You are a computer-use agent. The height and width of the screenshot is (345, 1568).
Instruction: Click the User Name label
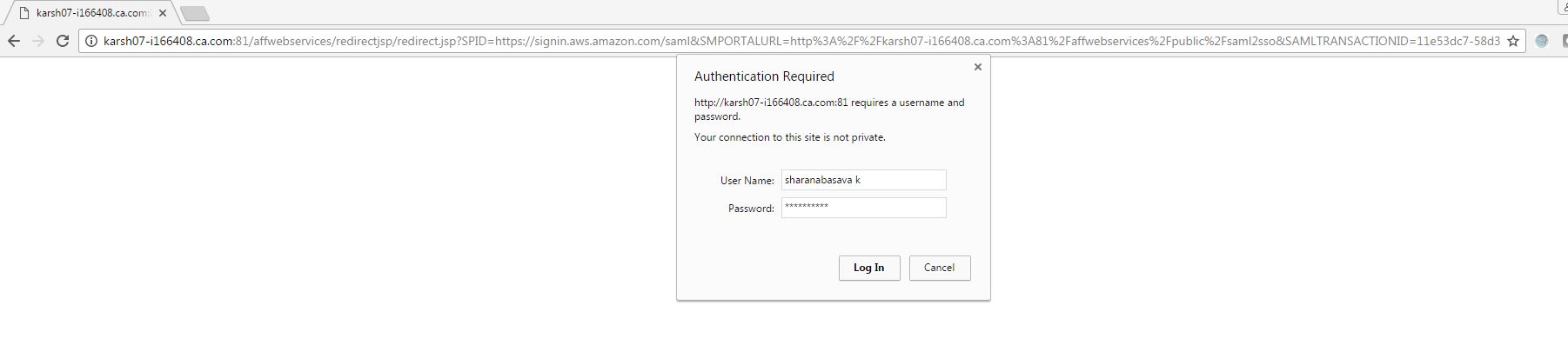pos(747,181)
